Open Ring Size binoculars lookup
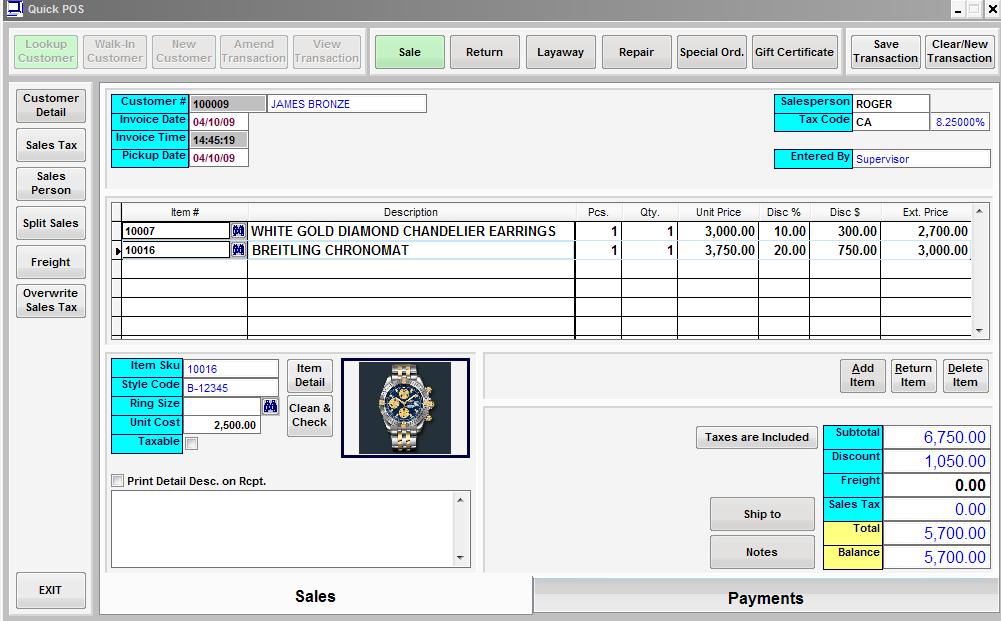This screenshot has height=621, width=1001. (x=270, y=406)
